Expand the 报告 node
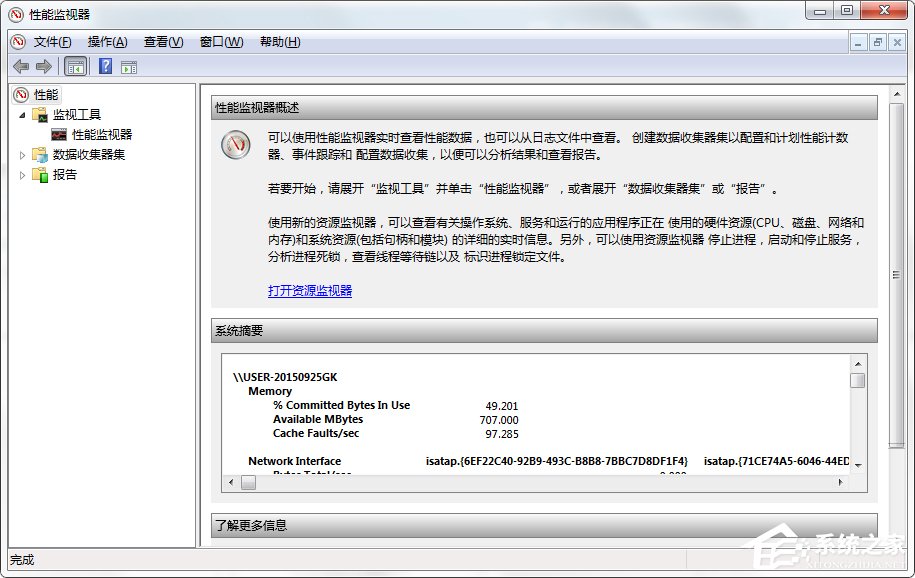 [22, 176]
